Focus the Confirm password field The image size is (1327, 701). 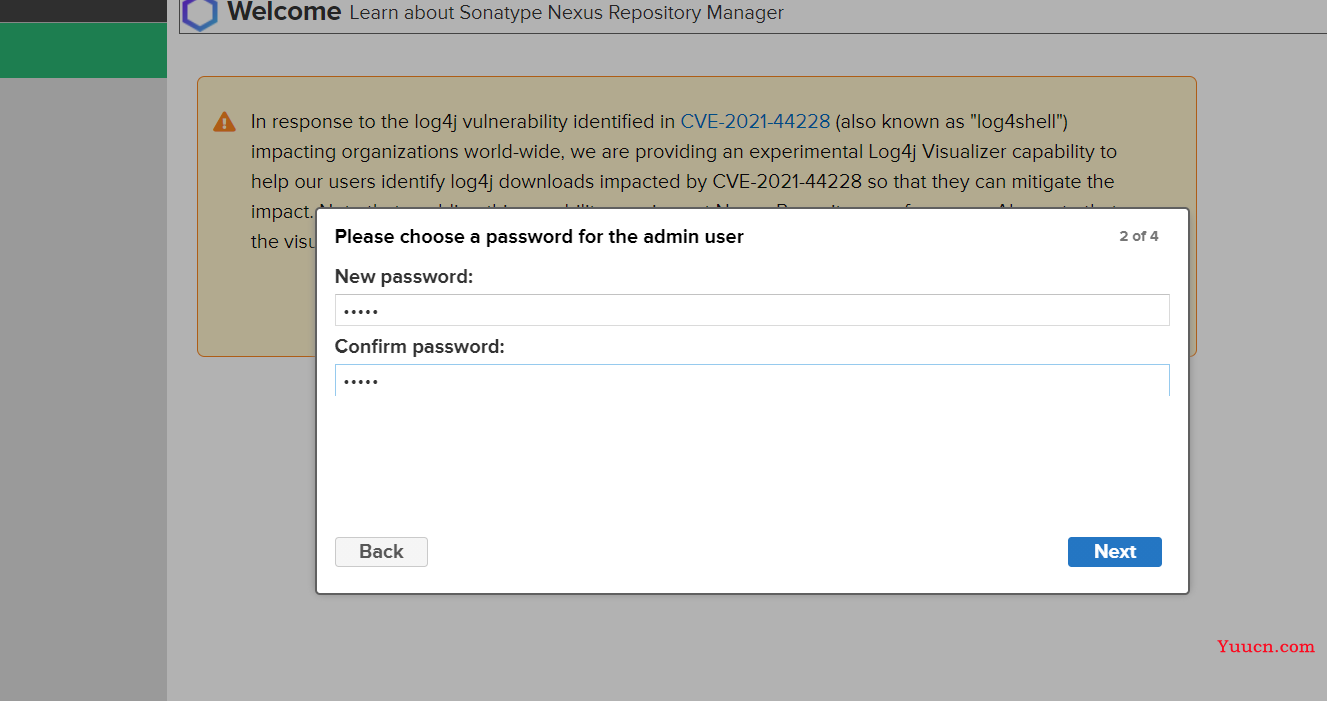click(x=752, y=380)
